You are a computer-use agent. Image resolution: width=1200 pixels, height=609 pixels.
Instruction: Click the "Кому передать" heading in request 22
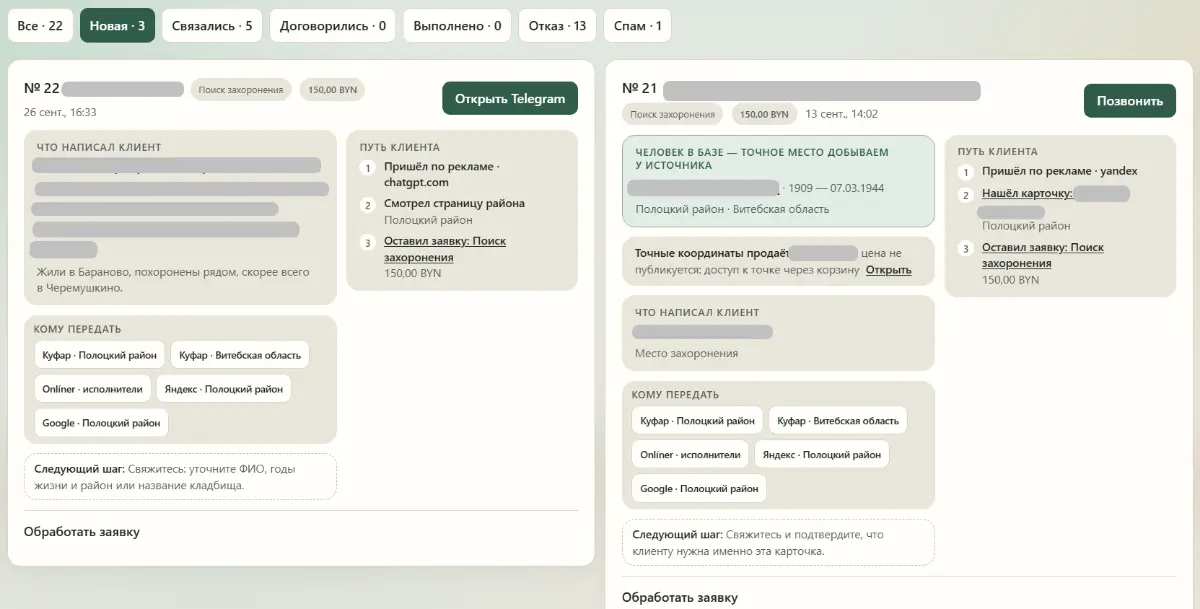pos(78,329)
